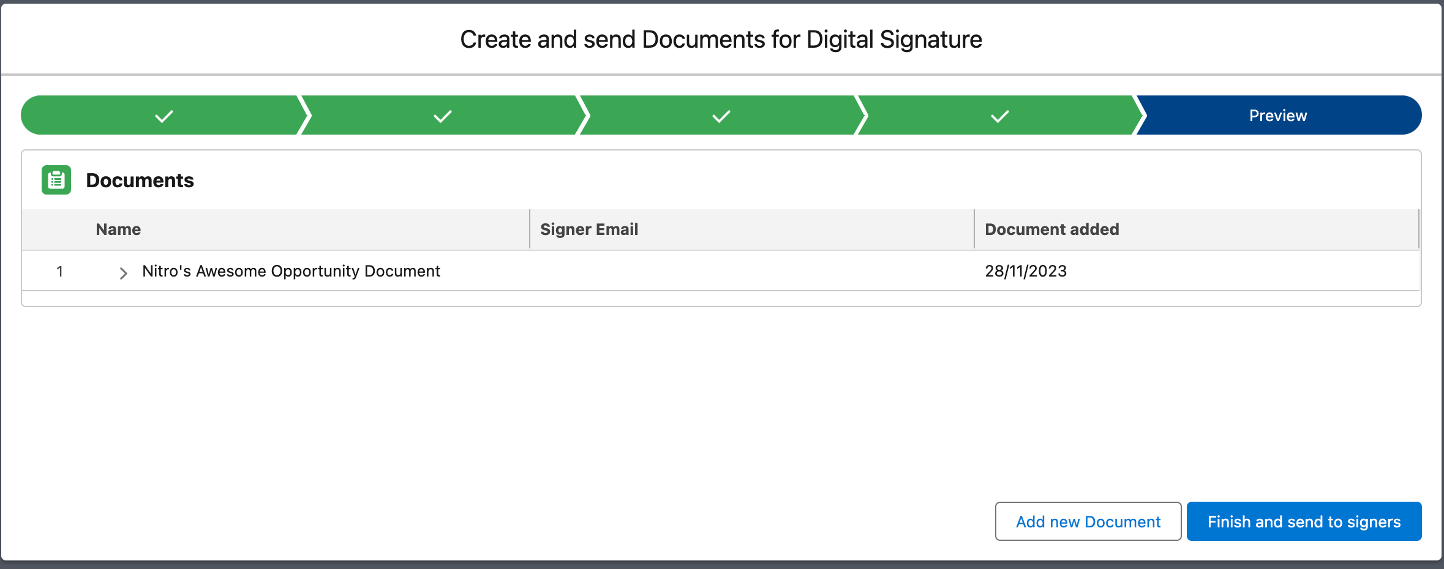Image resolution: width=1444 pixels, height=570 pixels.
Task: Go back to the second completed step
Action: pyautogui.click(x=442, y=116)
